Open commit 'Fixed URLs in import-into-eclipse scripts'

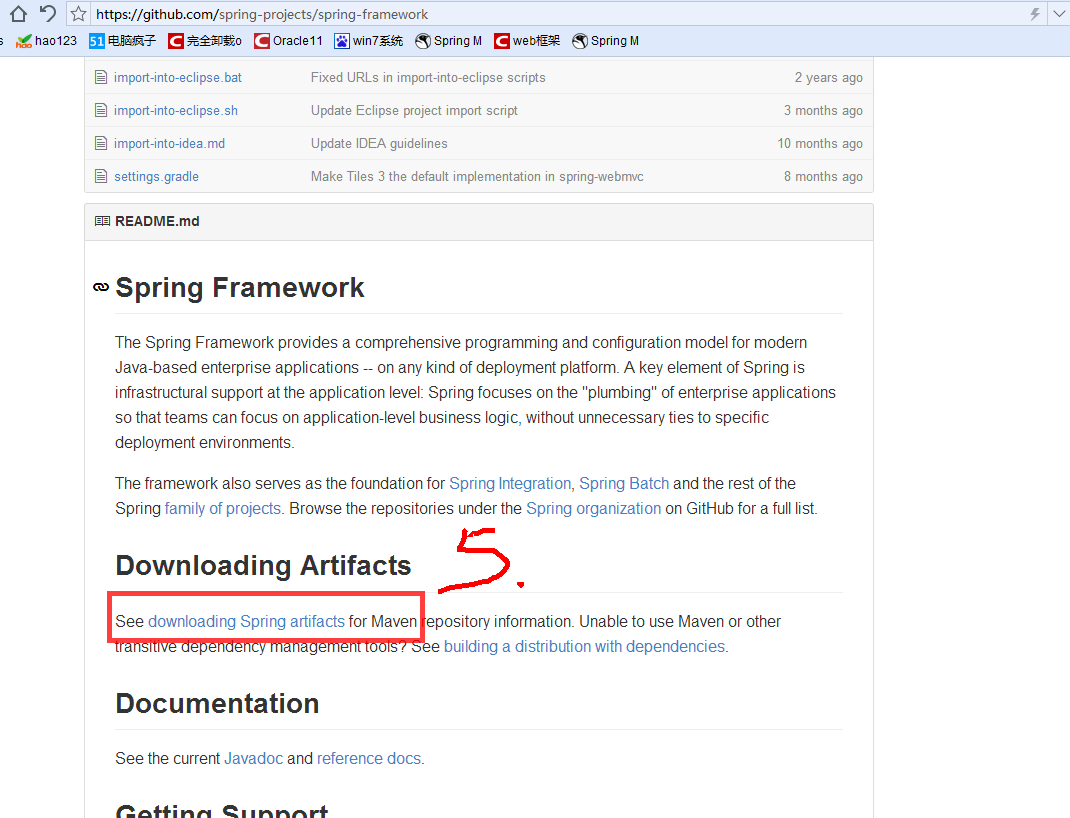428,78
